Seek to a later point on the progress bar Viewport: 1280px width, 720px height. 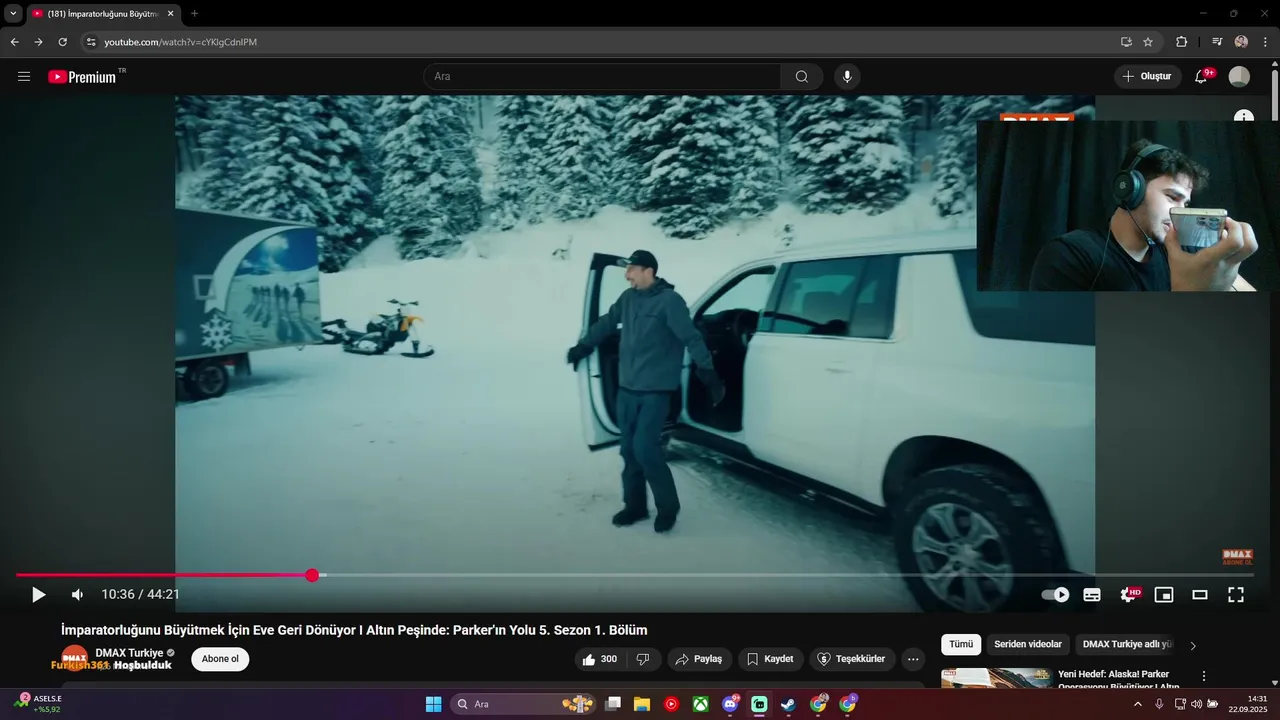[x=790, y=575]
